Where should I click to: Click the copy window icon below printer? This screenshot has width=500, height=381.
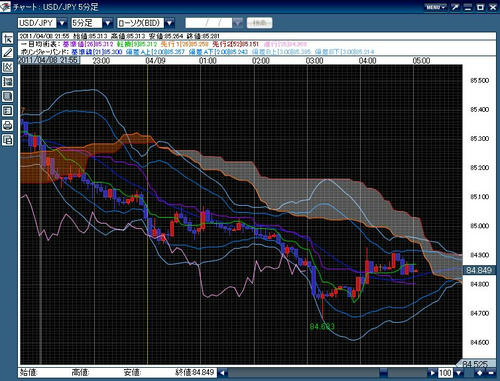point(8,140)
